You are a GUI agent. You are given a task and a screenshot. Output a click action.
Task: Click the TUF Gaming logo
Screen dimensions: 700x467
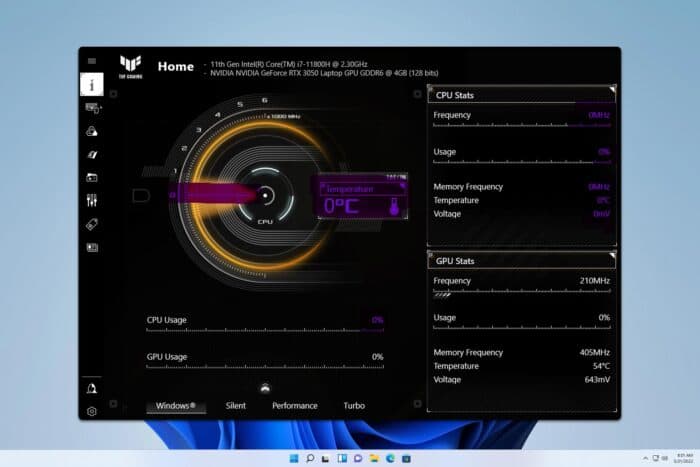[130, 67]
